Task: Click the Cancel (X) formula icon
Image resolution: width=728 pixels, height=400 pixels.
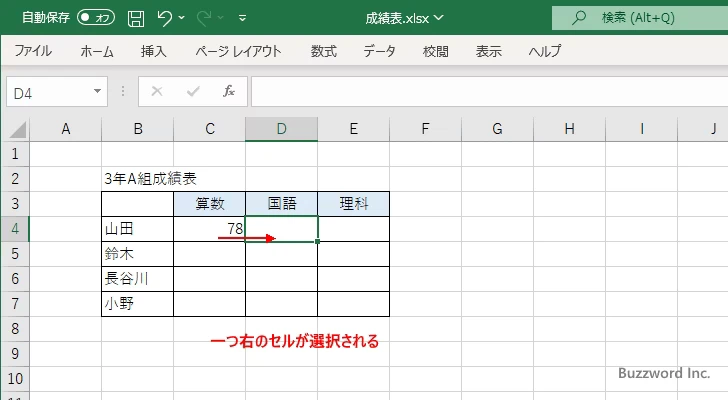Action: tap(157, 91)
